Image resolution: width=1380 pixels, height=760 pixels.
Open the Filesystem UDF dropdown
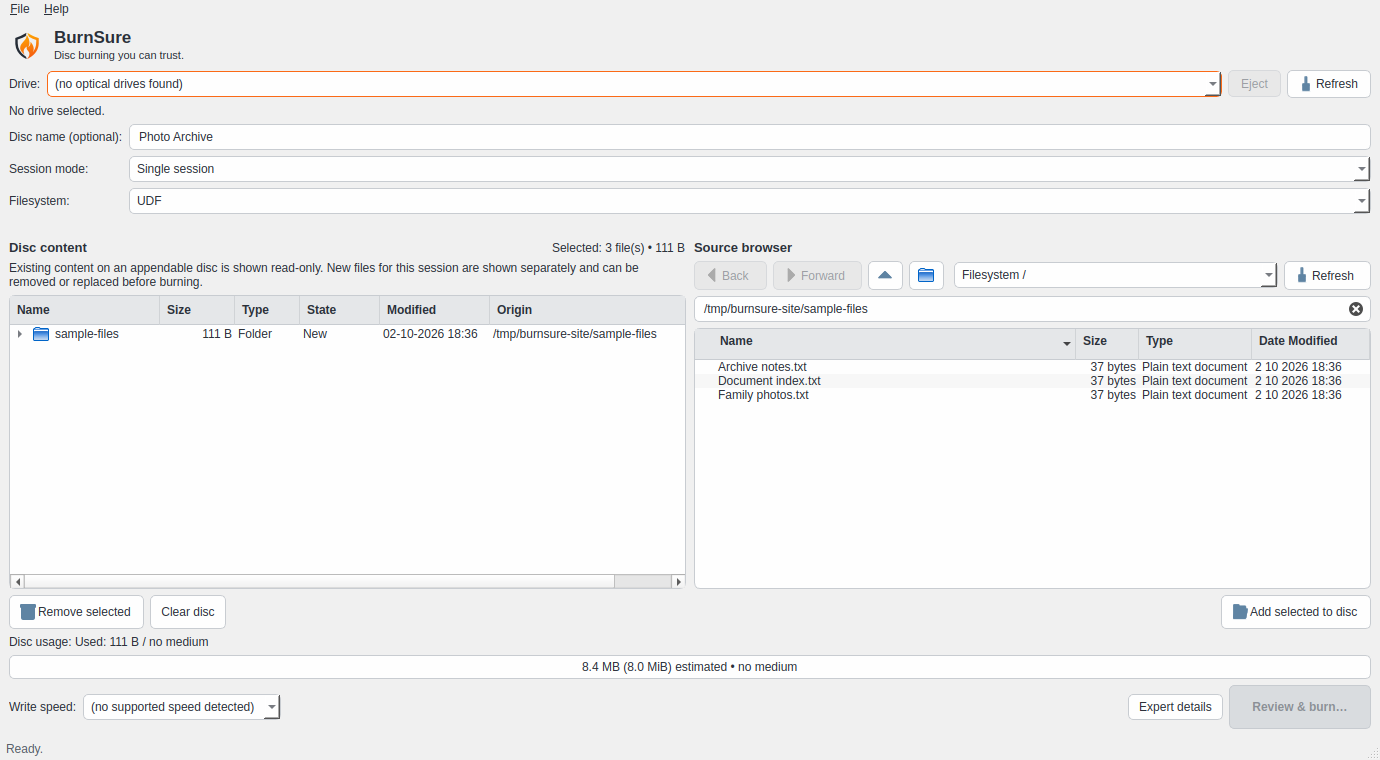point(749,201)
